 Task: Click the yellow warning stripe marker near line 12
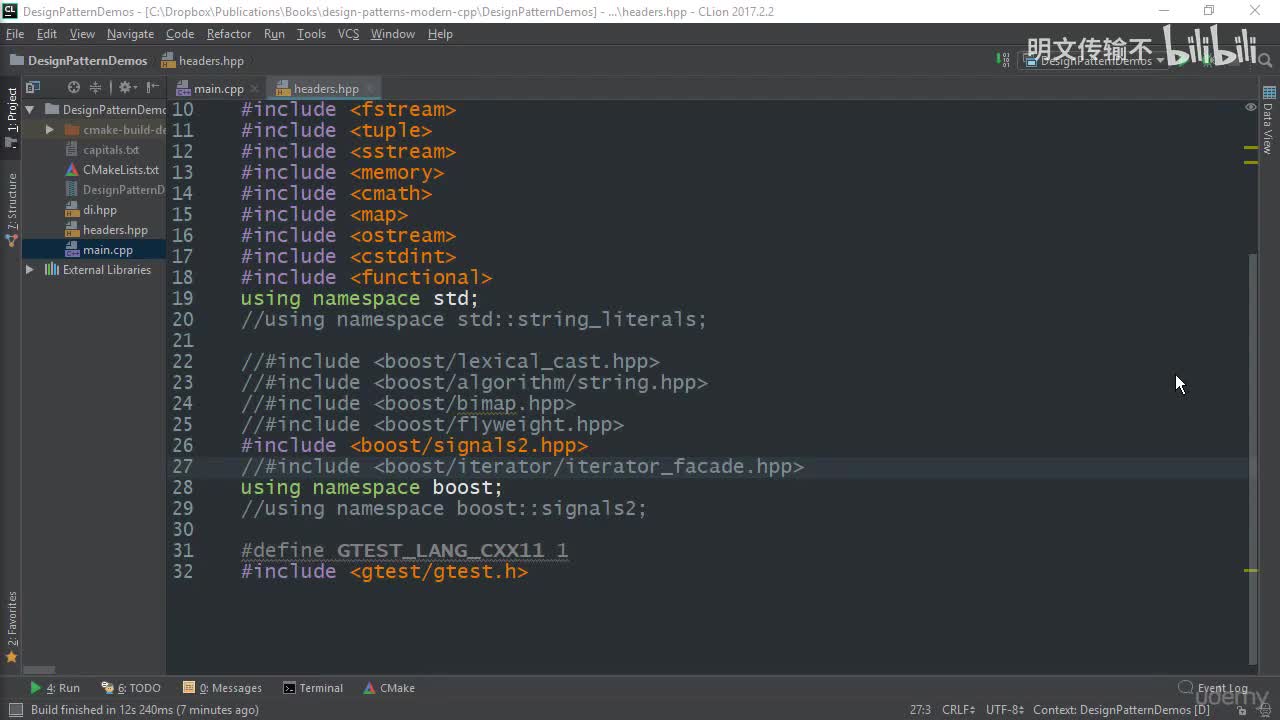tap(1251, 148)
